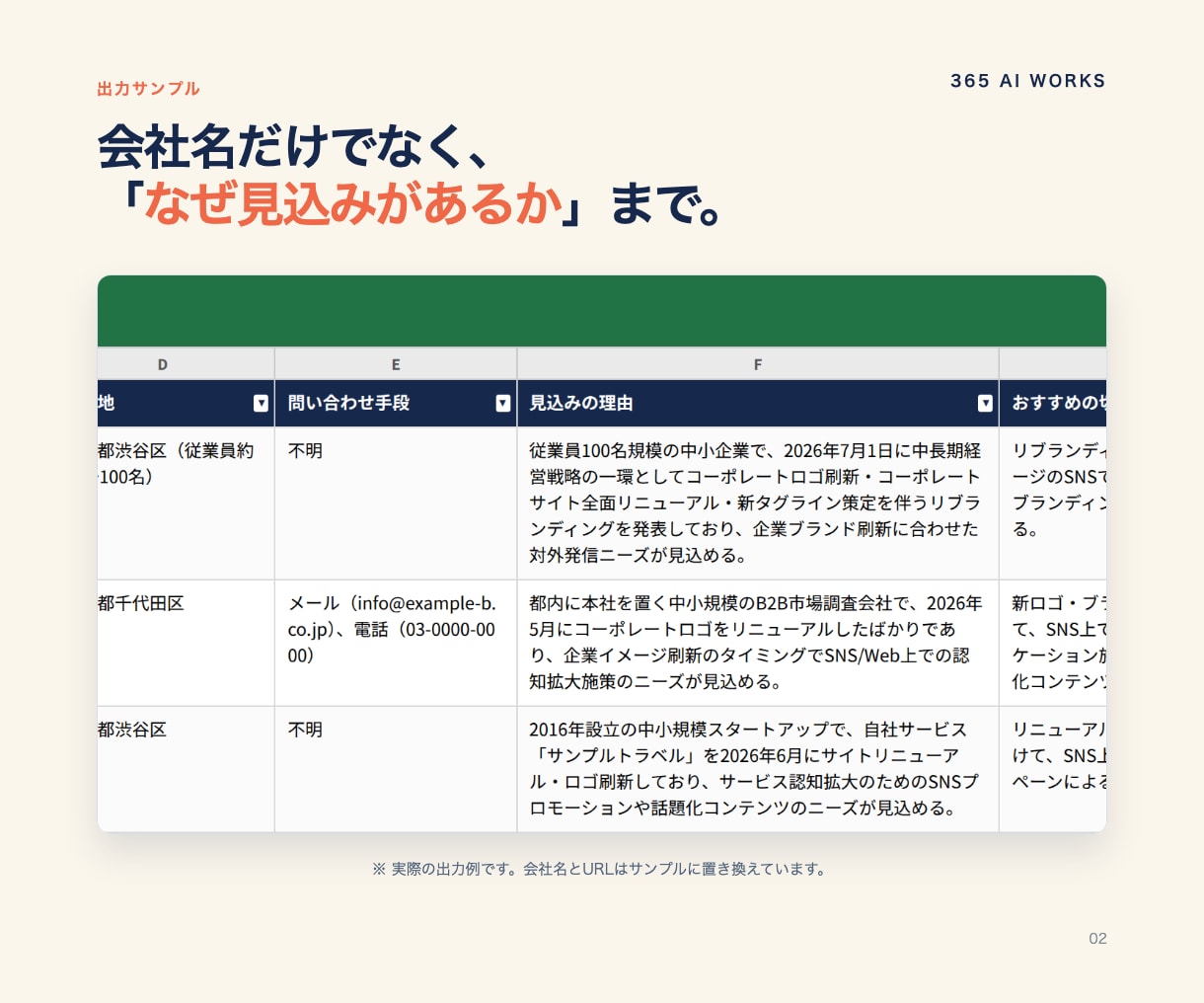The image size is (1204, 1003).
Task: Select the 不明 cell beside サンプルトラベル row
Action: coord(396,769)
